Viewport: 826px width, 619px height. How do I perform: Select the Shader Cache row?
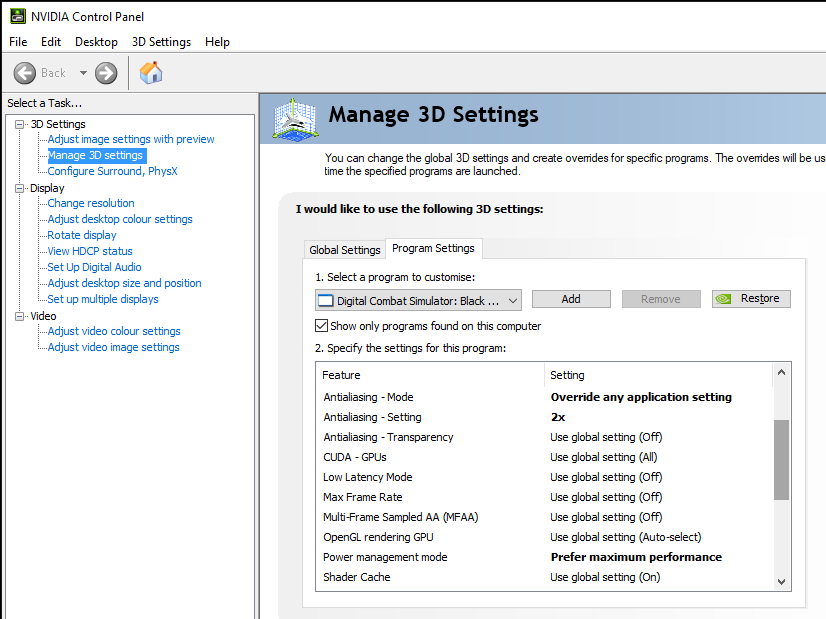coord(545,577)
